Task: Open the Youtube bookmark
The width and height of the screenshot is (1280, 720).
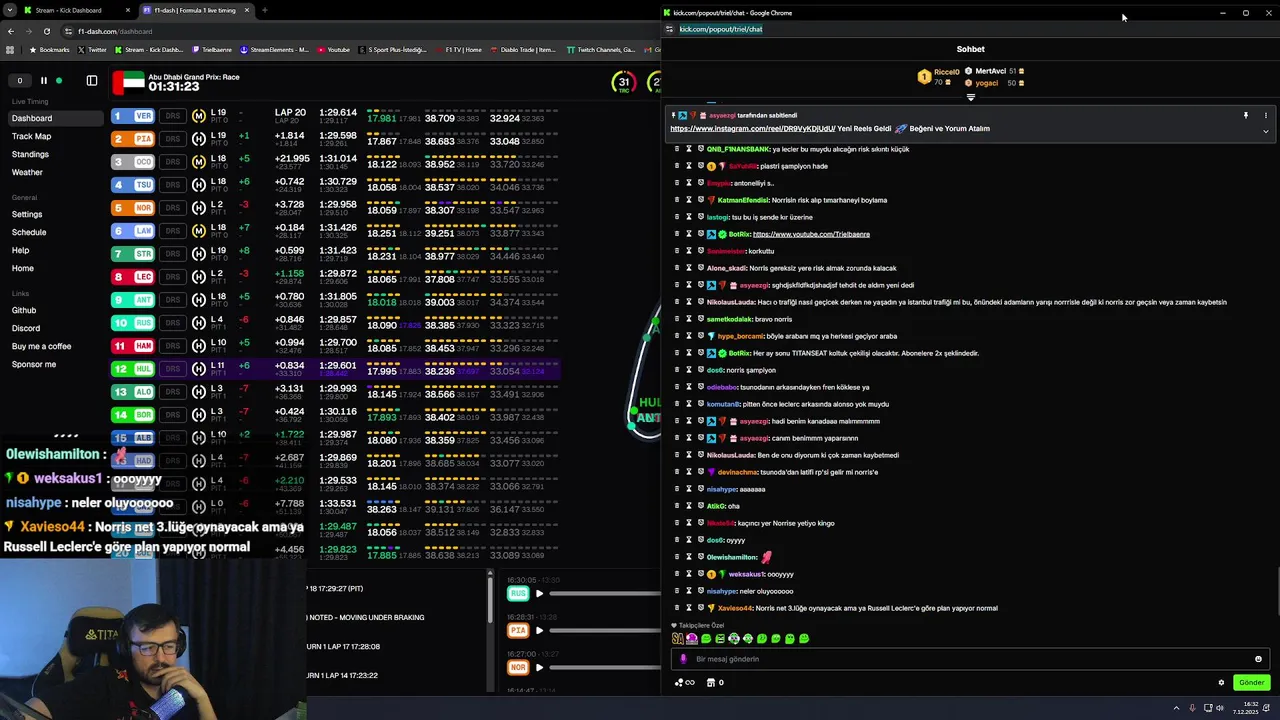Action: (x=334, y=50)
